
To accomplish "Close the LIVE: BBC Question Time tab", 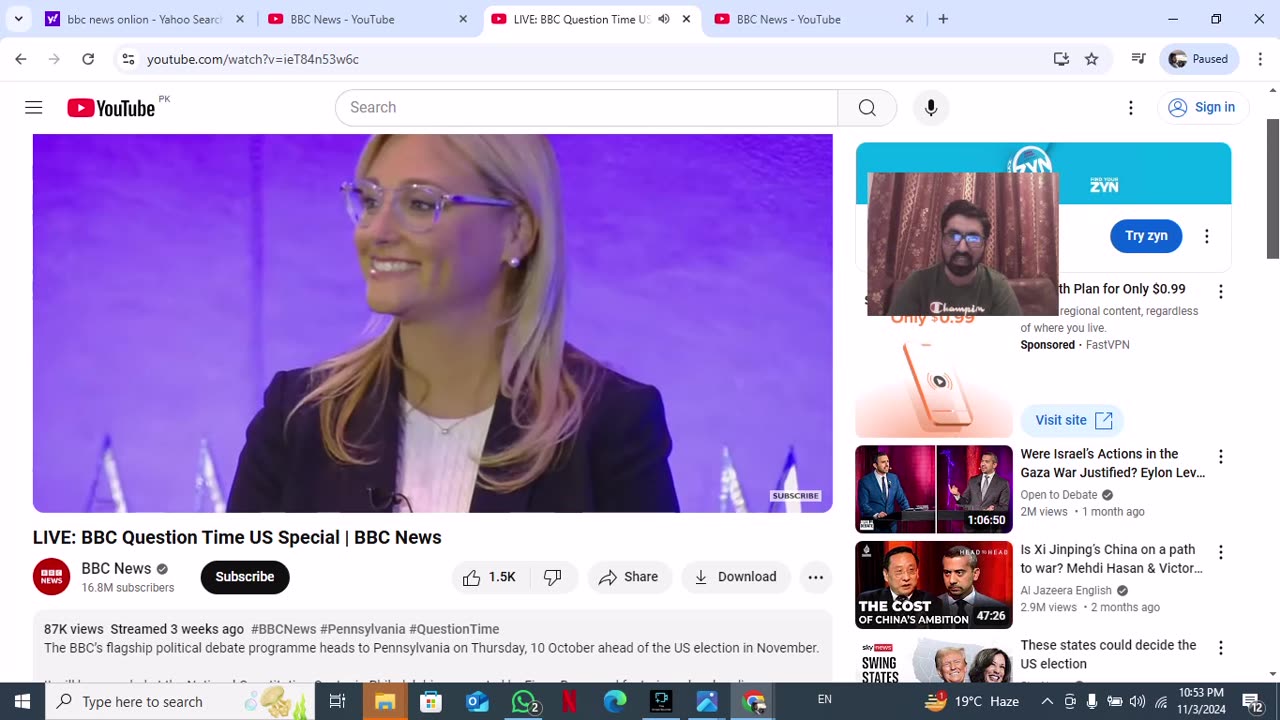I will pyautogui.click(x=686, y=19).
